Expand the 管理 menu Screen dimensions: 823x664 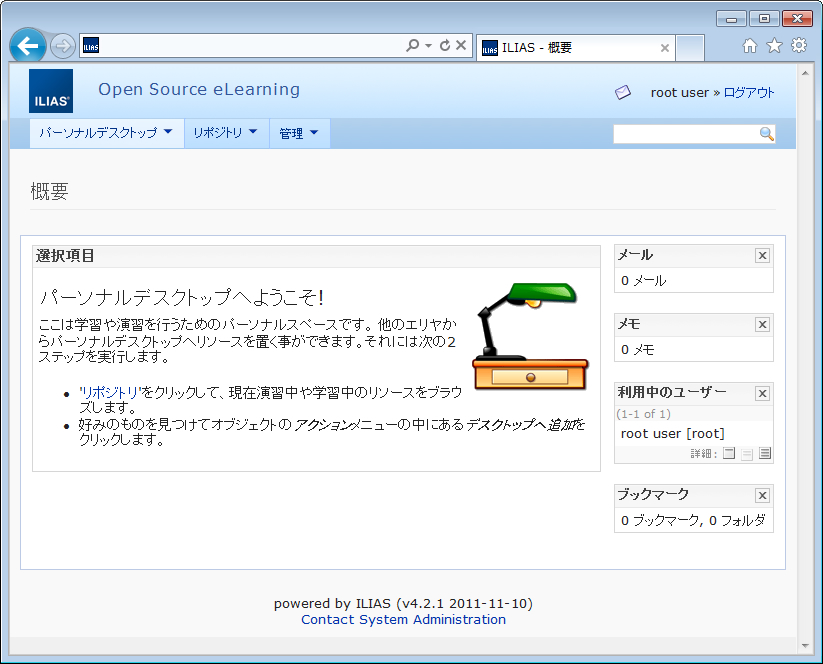(299, 133)
